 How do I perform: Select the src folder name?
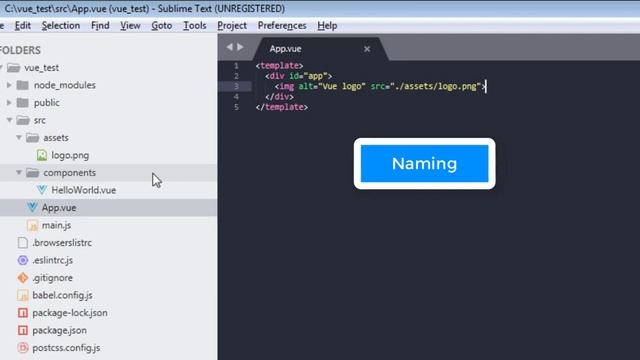[40, 120]
